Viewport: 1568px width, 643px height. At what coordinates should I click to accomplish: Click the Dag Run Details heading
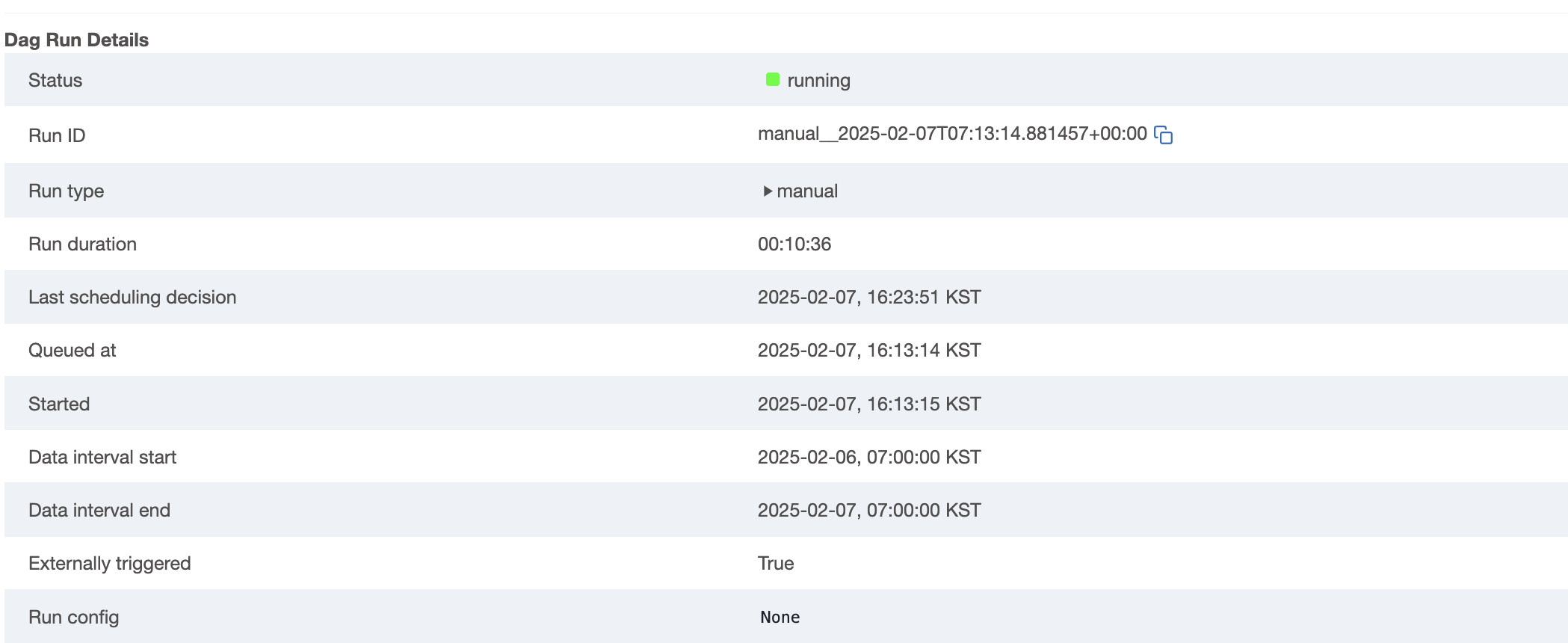point(76,40)
